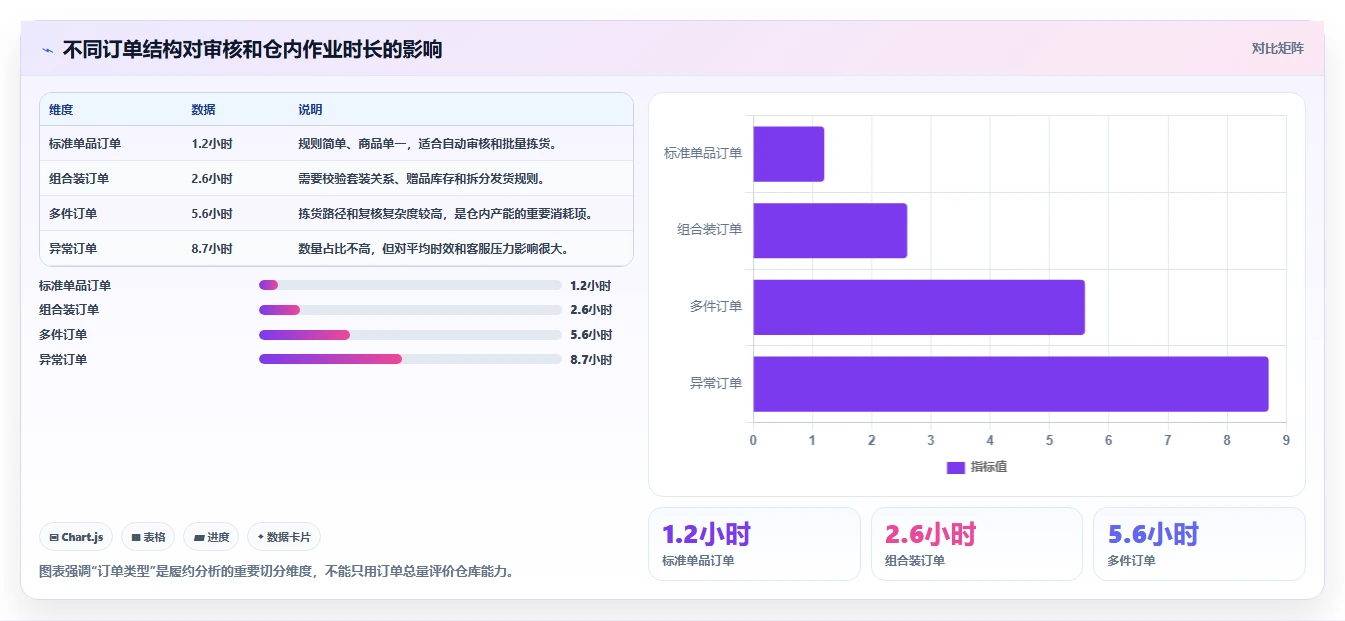The height and width of the screenshot is (621, 1345).
Task: Click the 标准单品订单 bar in chart
Action: pyautogui.click(x=789, y=154)
